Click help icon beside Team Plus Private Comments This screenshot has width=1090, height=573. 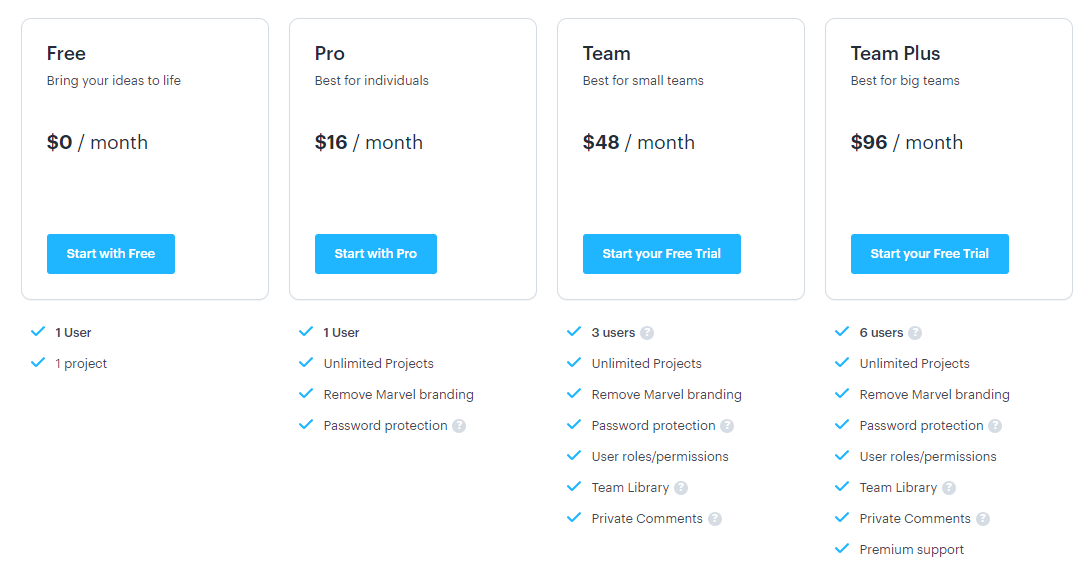click(x=983, y=519)
